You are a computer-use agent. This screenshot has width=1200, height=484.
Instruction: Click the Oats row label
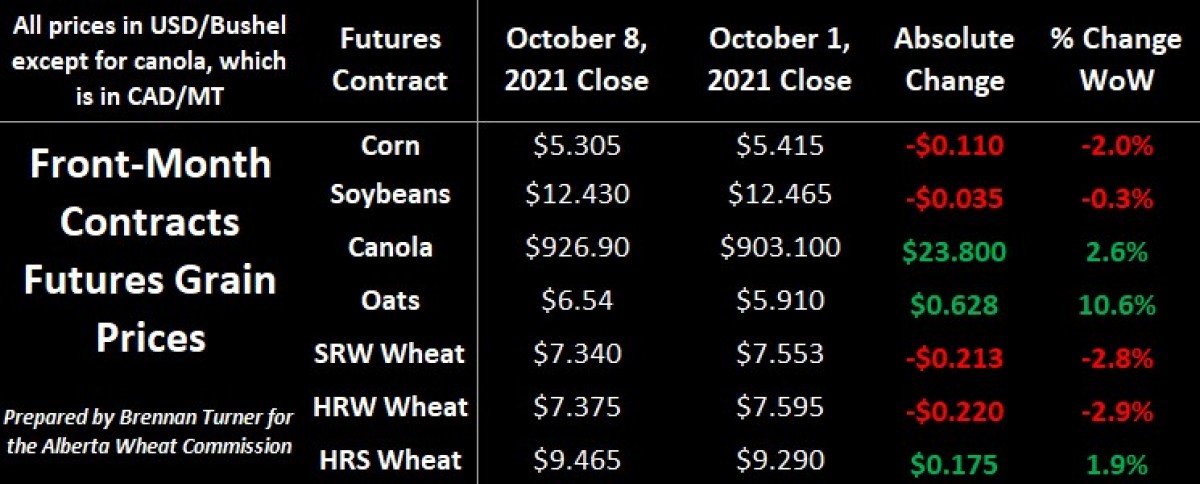pos(390,300)
